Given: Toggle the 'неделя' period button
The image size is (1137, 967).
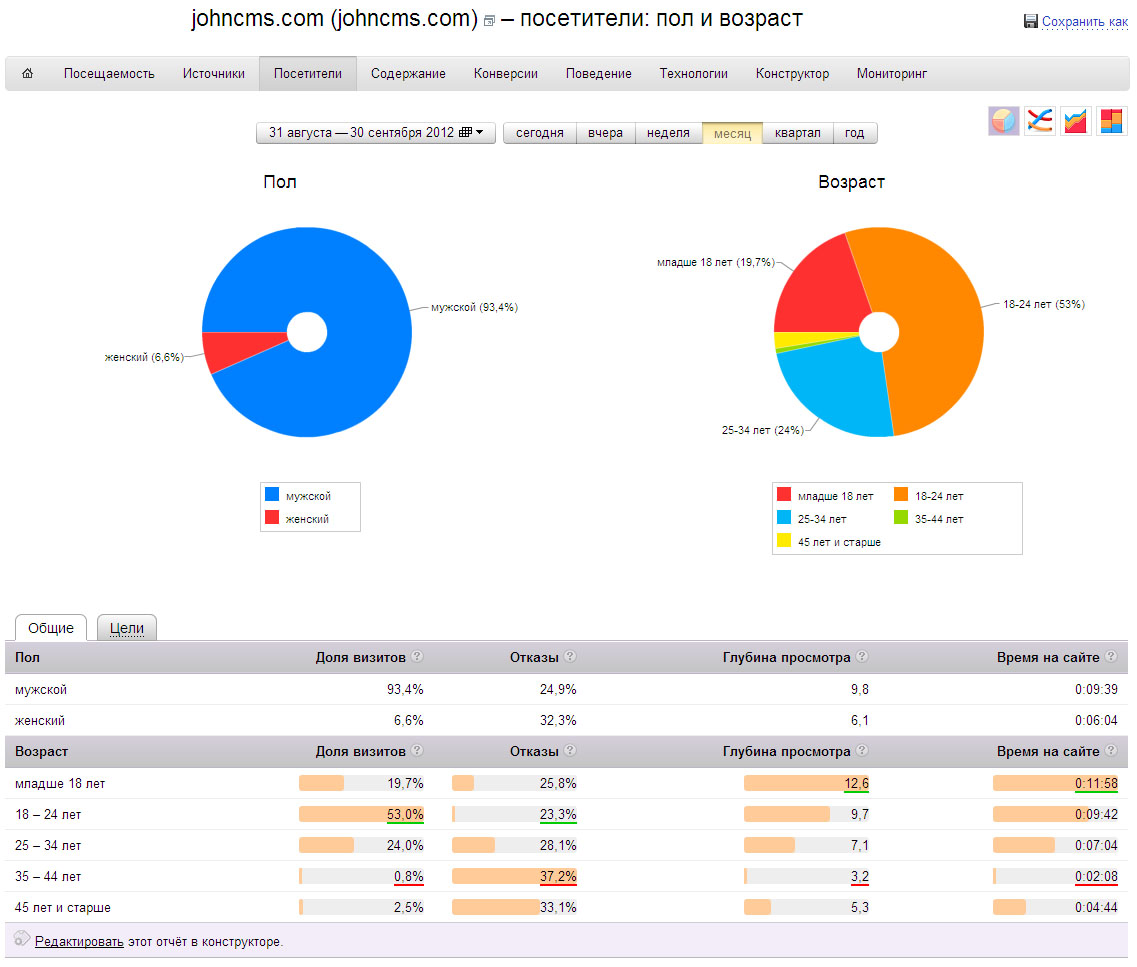Looking at the screenshot, I should pos(668,133).
